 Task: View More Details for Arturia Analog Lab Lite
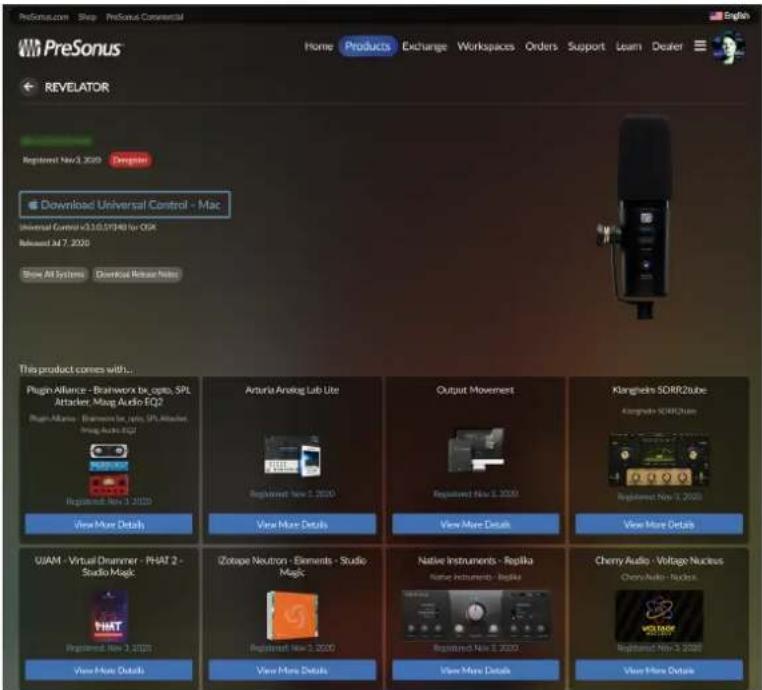[x=292, y=524]
